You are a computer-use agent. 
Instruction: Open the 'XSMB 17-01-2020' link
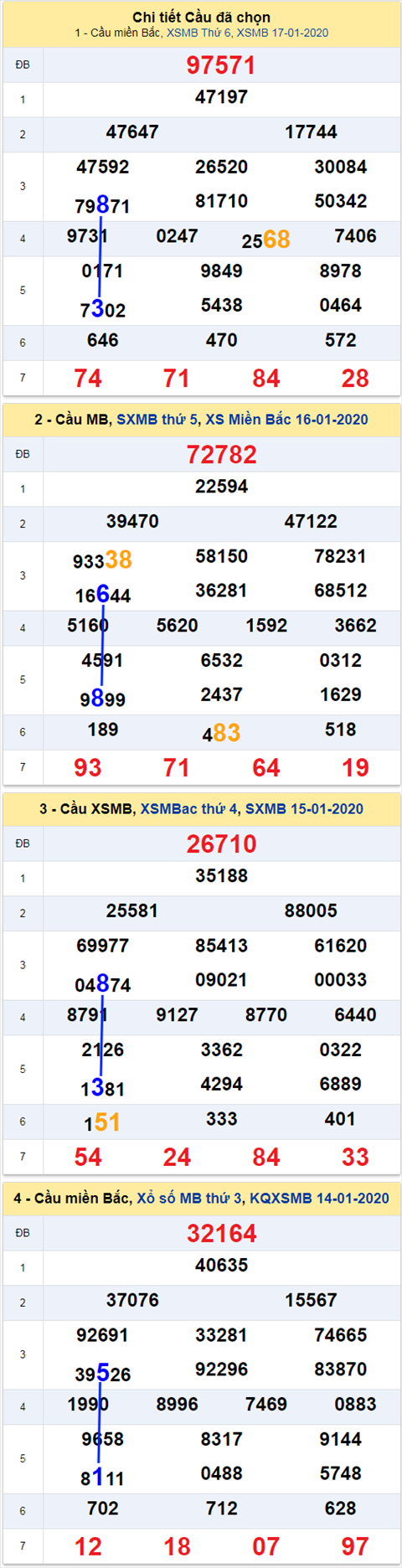coord(282,33)
